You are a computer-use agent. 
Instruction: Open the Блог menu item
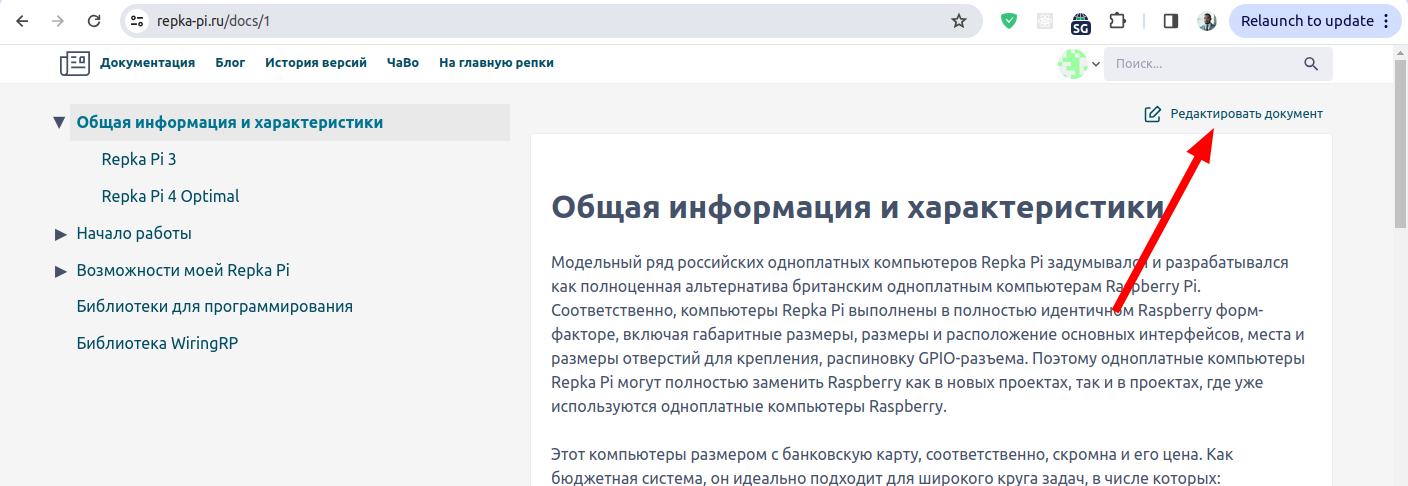[230, 63]
